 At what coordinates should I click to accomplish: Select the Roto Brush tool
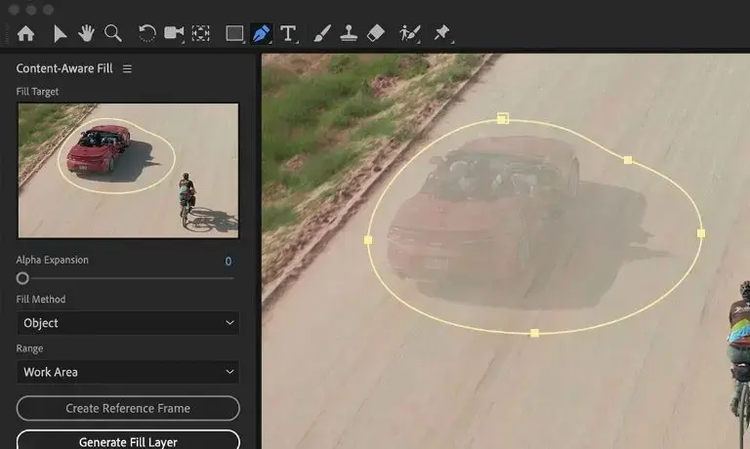[x=410, y=33]
